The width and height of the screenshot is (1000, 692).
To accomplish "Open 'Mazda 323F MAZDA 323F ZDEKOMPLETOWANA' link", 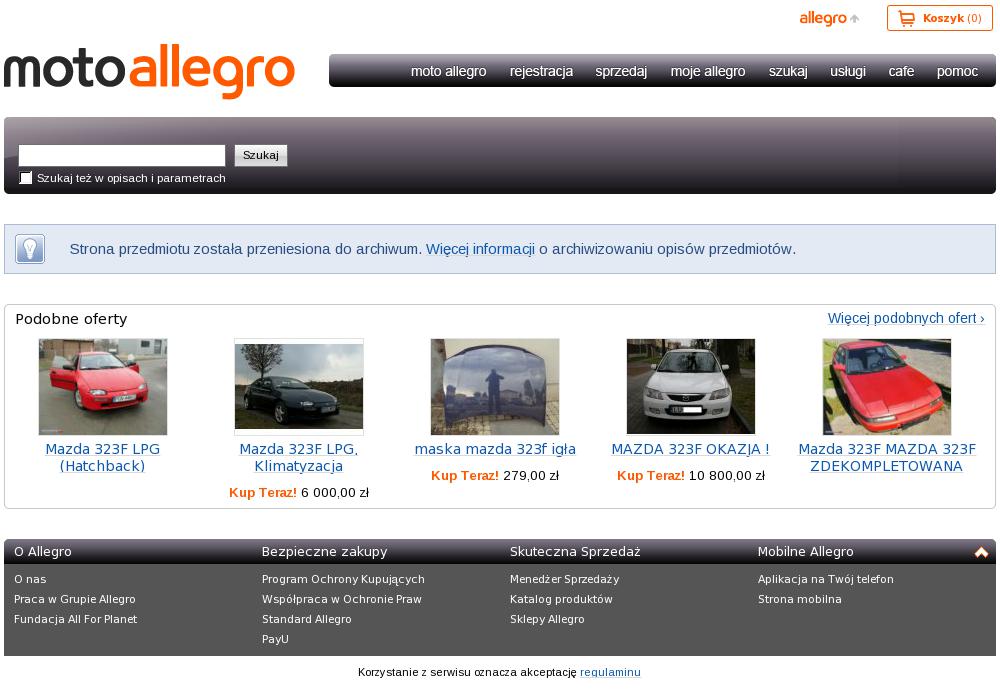I will tap(886, 458).
